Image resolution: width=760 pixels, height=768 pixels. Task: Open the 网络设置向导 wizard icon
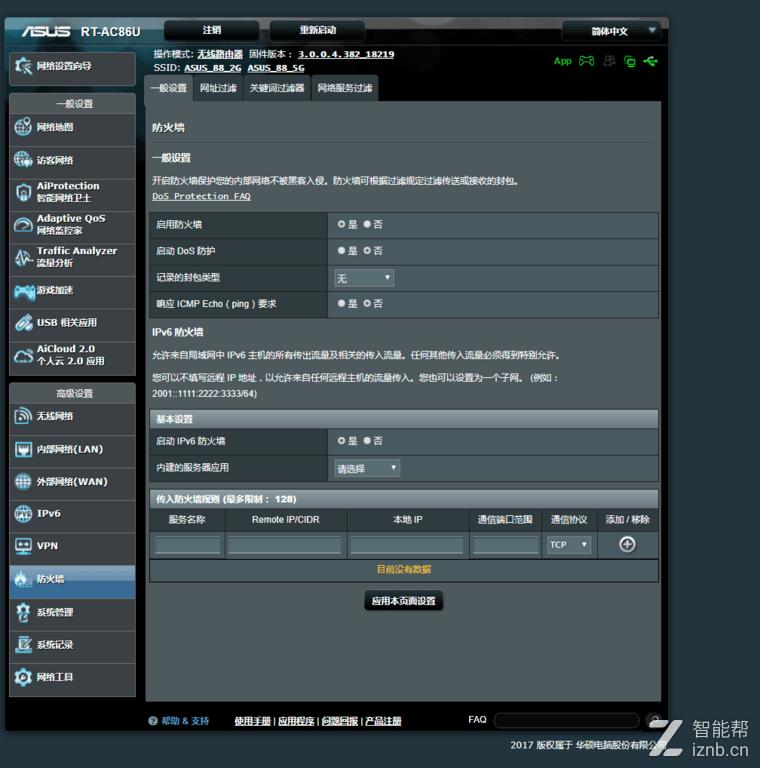(23, 66)
